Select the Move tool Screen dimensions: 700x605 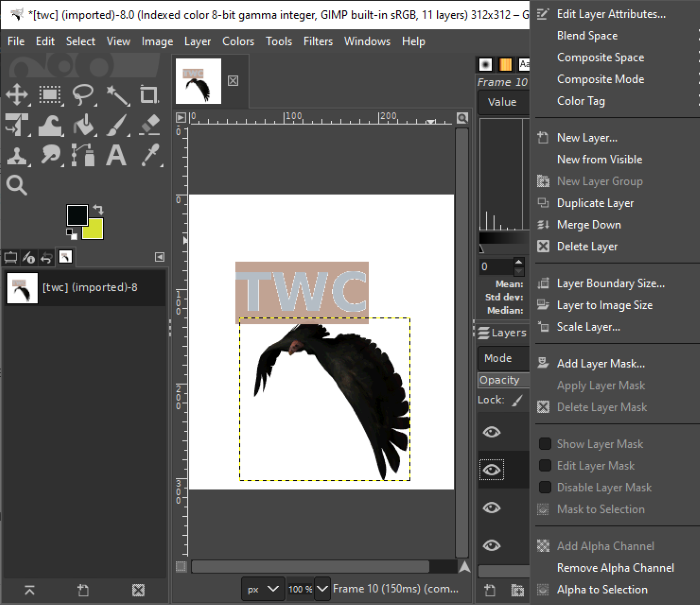(x=17, y=95)
